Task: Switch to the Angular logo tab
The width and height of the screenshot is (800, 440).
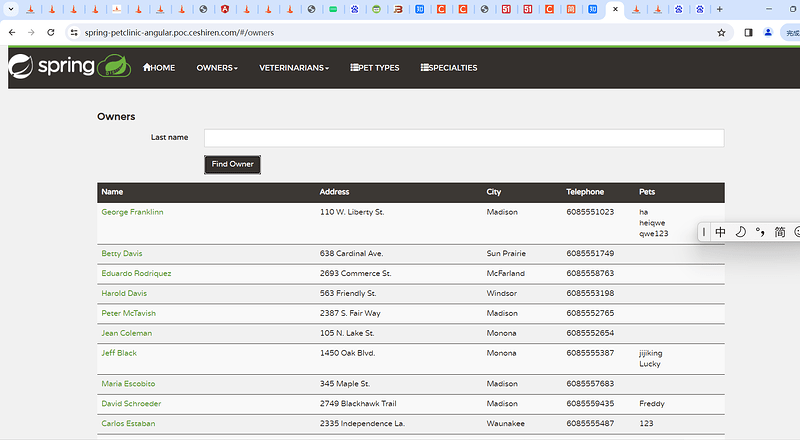Action: click(225, 9)
